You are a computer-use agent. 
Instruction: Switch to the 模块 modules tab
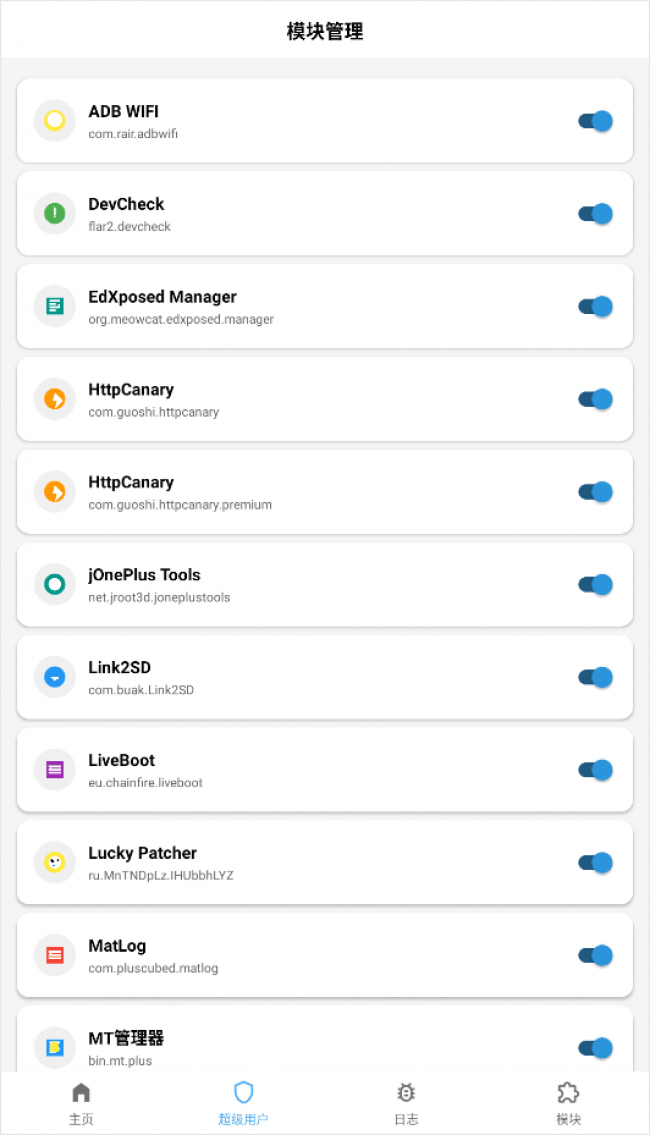[x=568, y=1102]
